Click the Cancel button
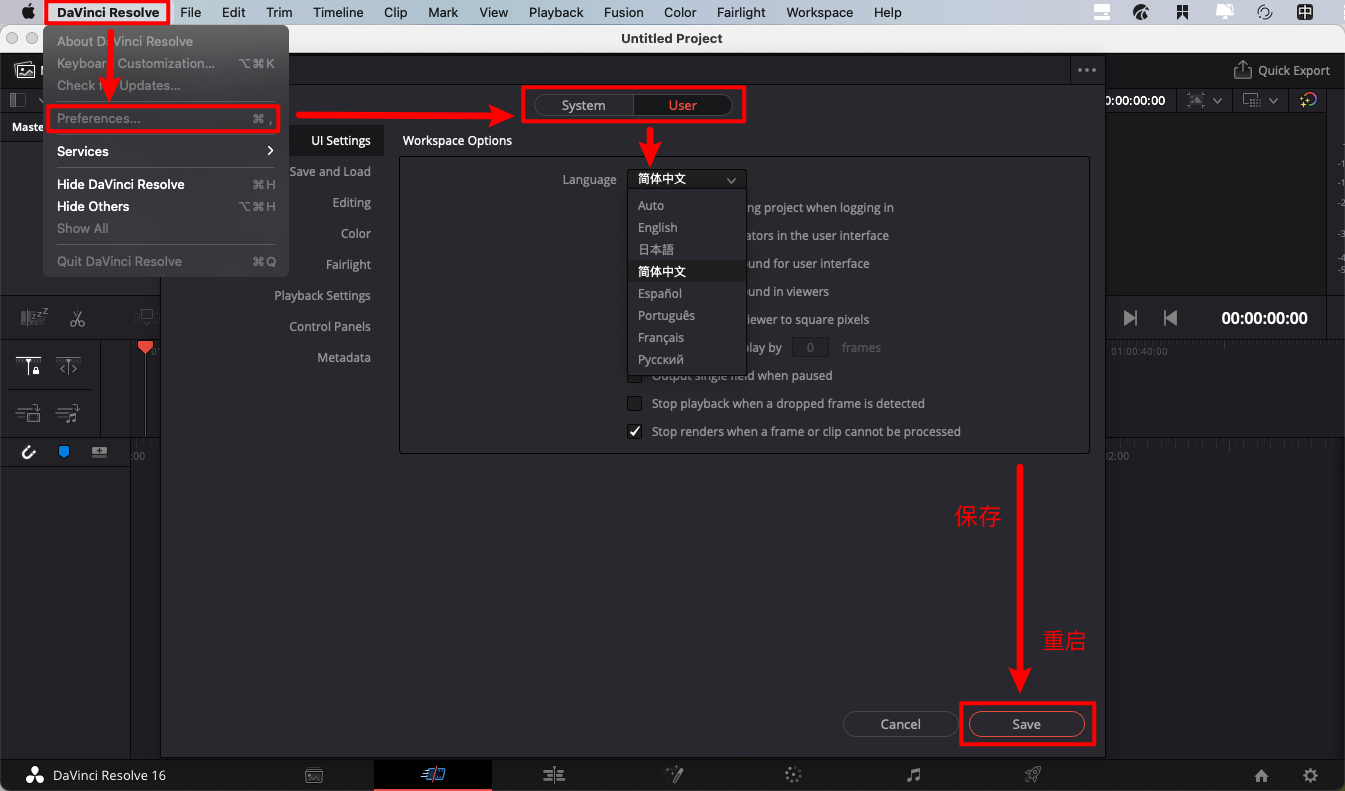The height and width of the screenshot is (791, 1345). [x=900, y=724]
